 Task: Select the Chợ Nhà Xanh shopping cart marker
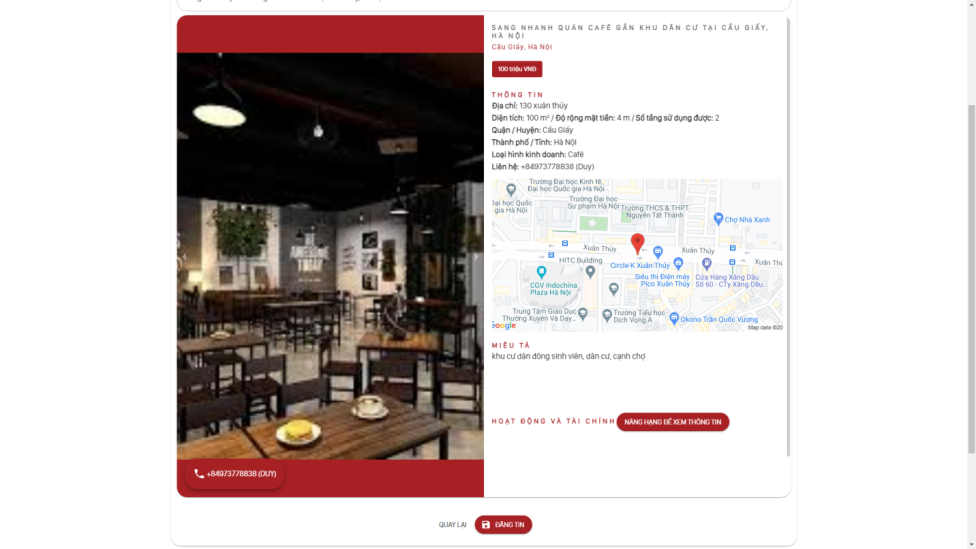[x=718, y=218]
